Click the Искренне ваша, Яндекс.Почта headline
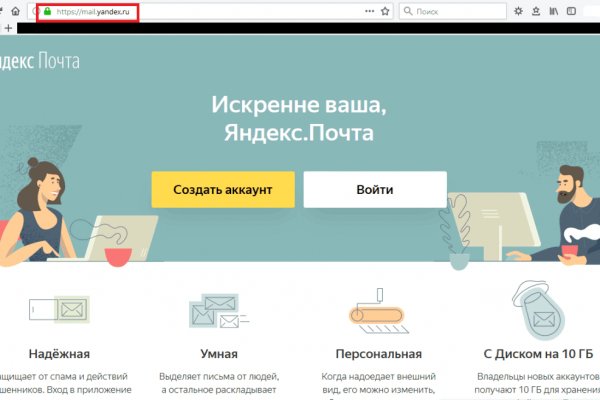Viewport: 600px width, 400px height. click(298, 118)
